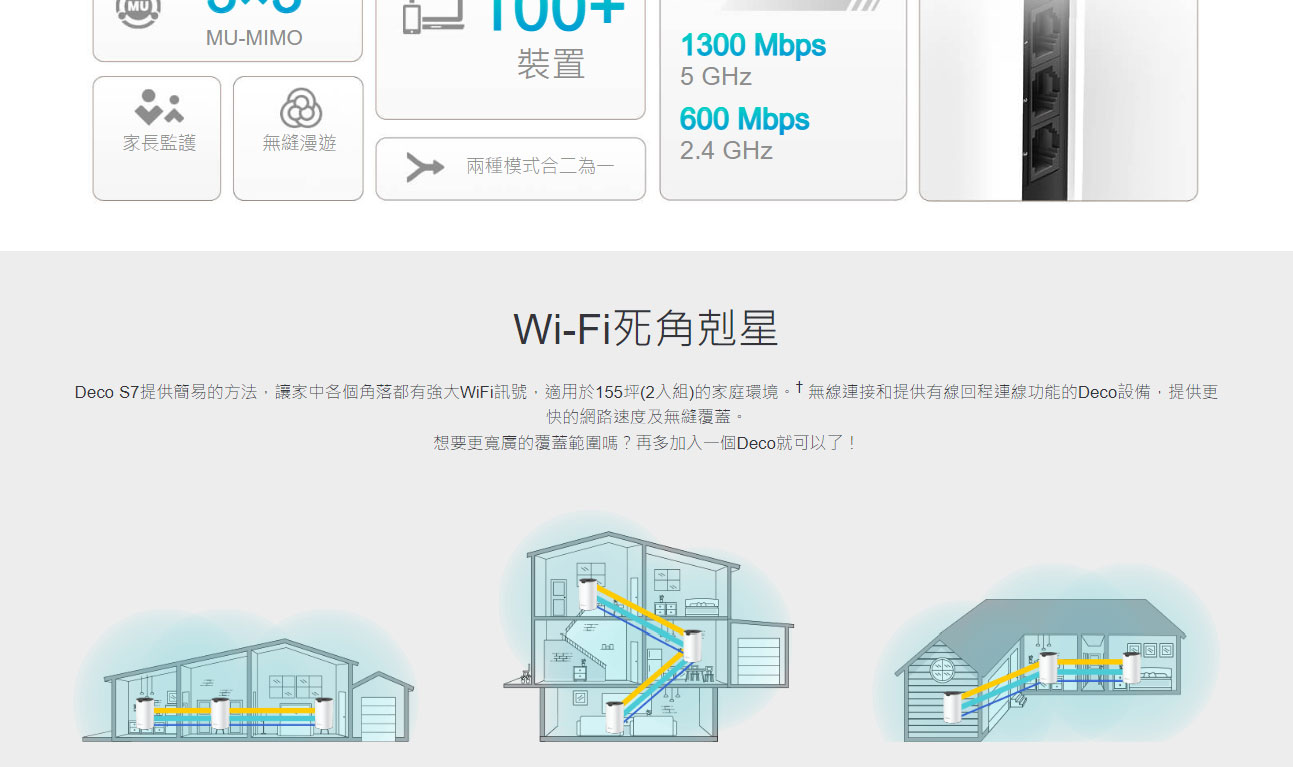1293x767 pixels.
Task: Open the 兩種模式合二為一 feature box
Action: [x=510, y=168]
